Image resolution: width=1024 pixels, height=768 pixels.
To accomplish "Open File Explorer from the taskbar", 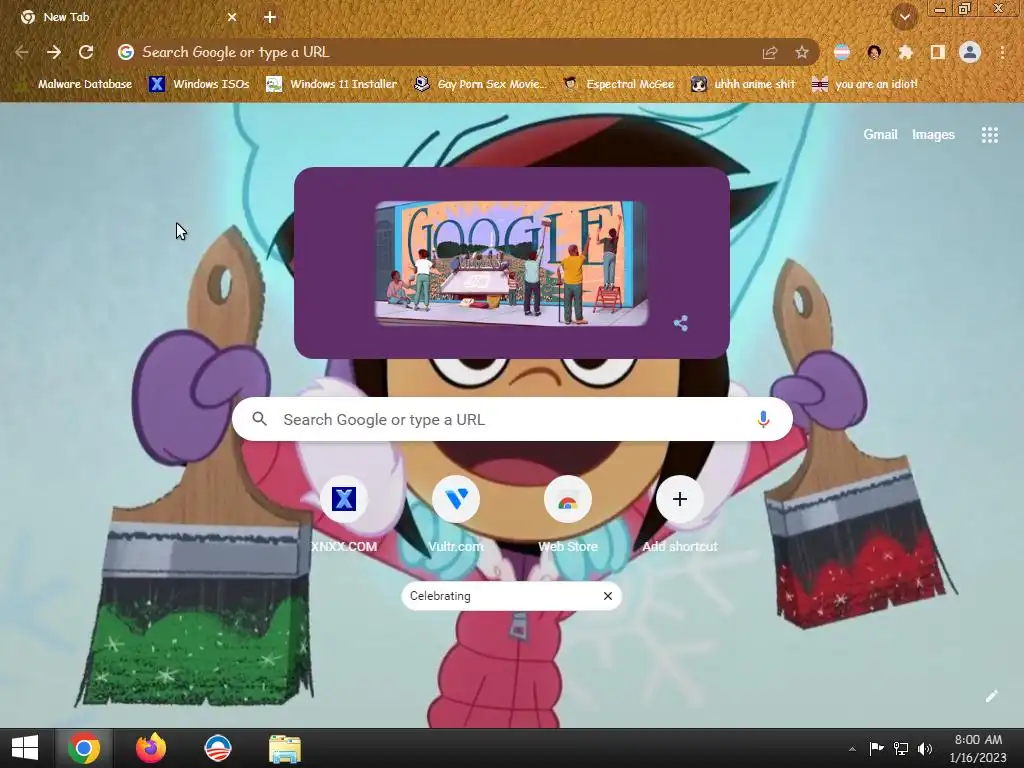I will coord(285,748).
